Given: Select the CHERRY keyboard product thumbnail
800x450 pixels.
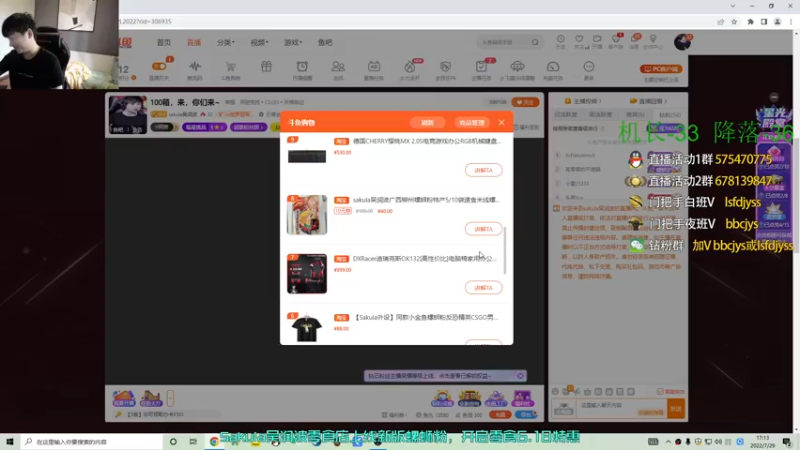Looking at the screenshot, I should pos(307,156).
